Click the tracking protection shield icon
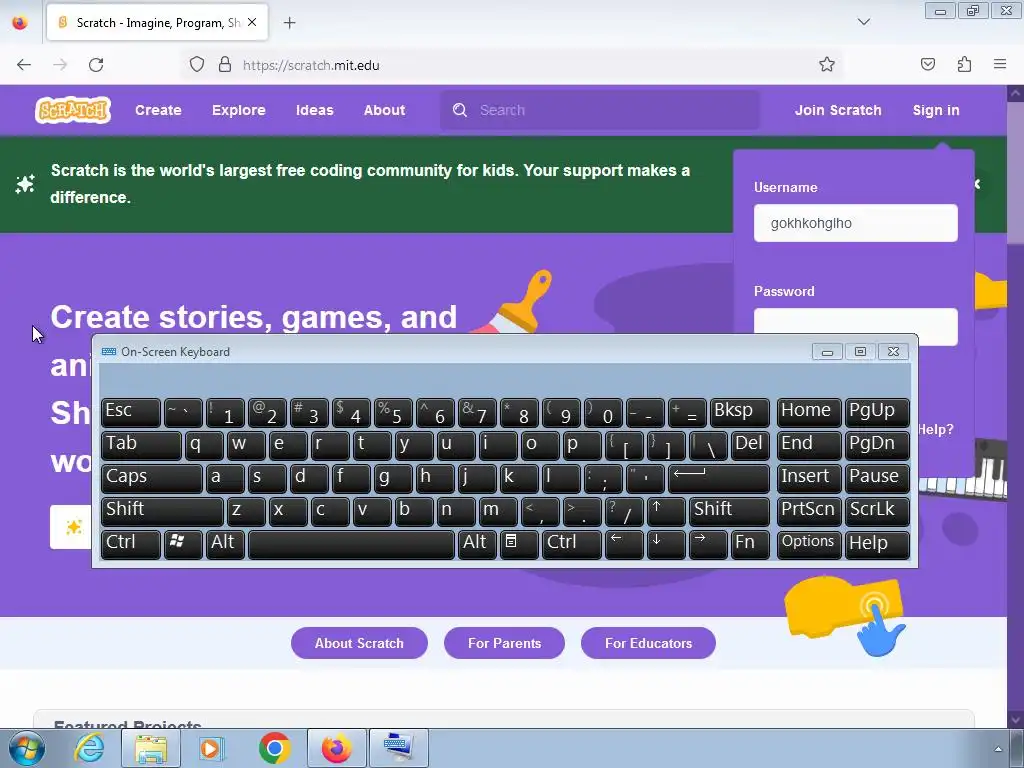Viewport: 1024px width, 768px height. pos(197,64)
